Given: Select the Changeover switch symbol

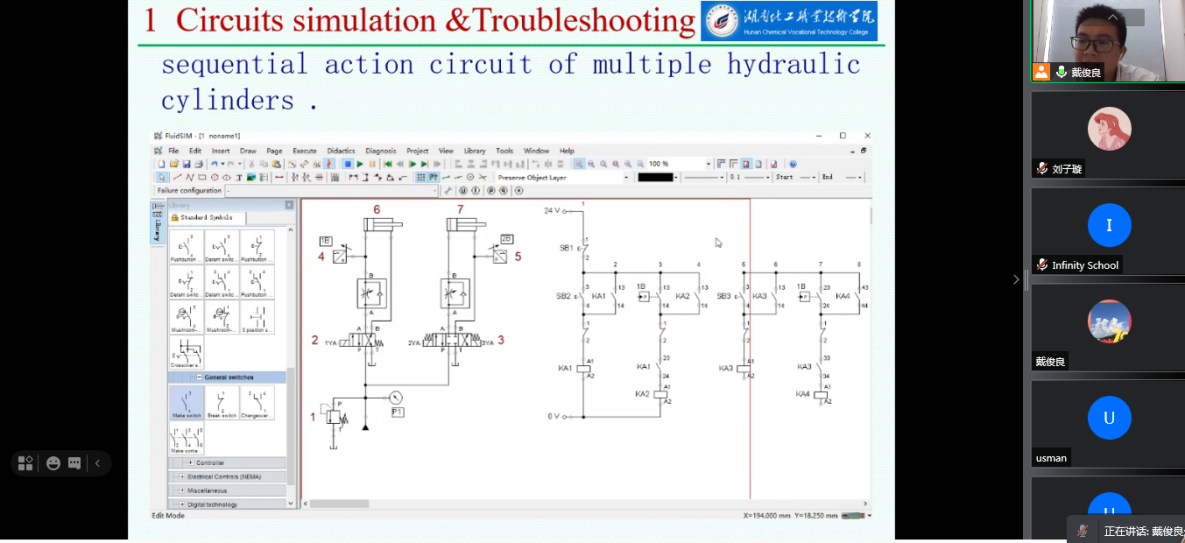Looking at the screenshot, I should pyautogui.click(x=255, y=402).
